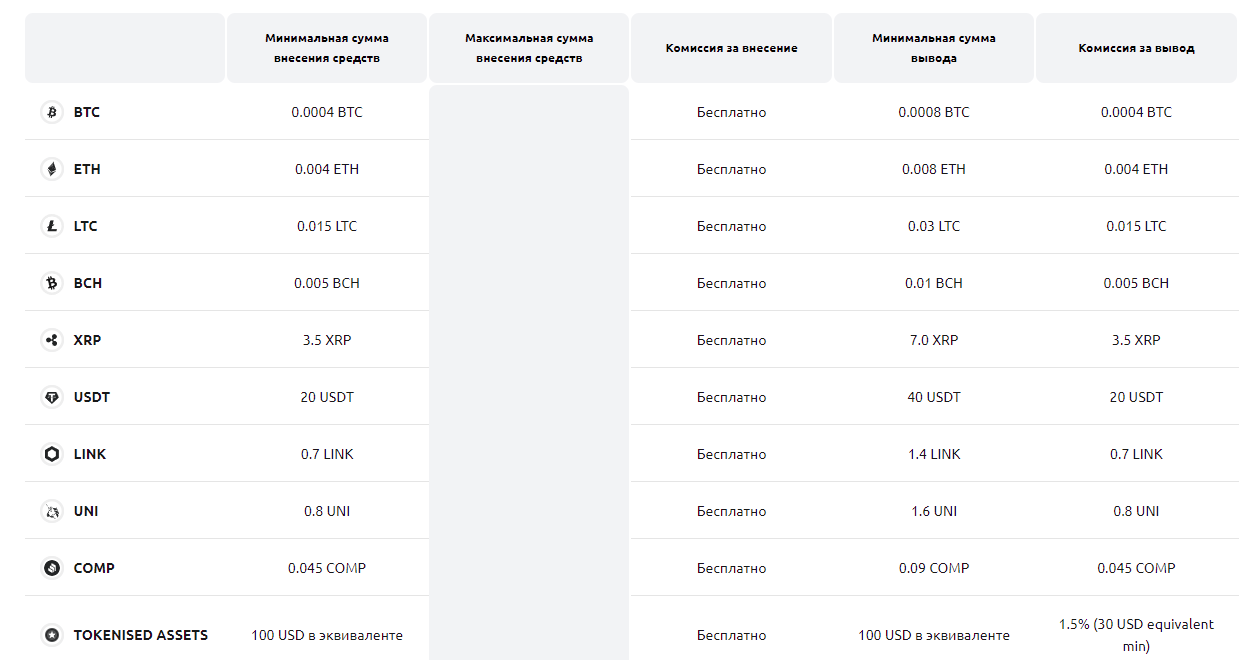This screenshot has width=1260, height=660.
Task: Click the Litecoin (LTC) coin icon
Action: click(x=52, y=226)
